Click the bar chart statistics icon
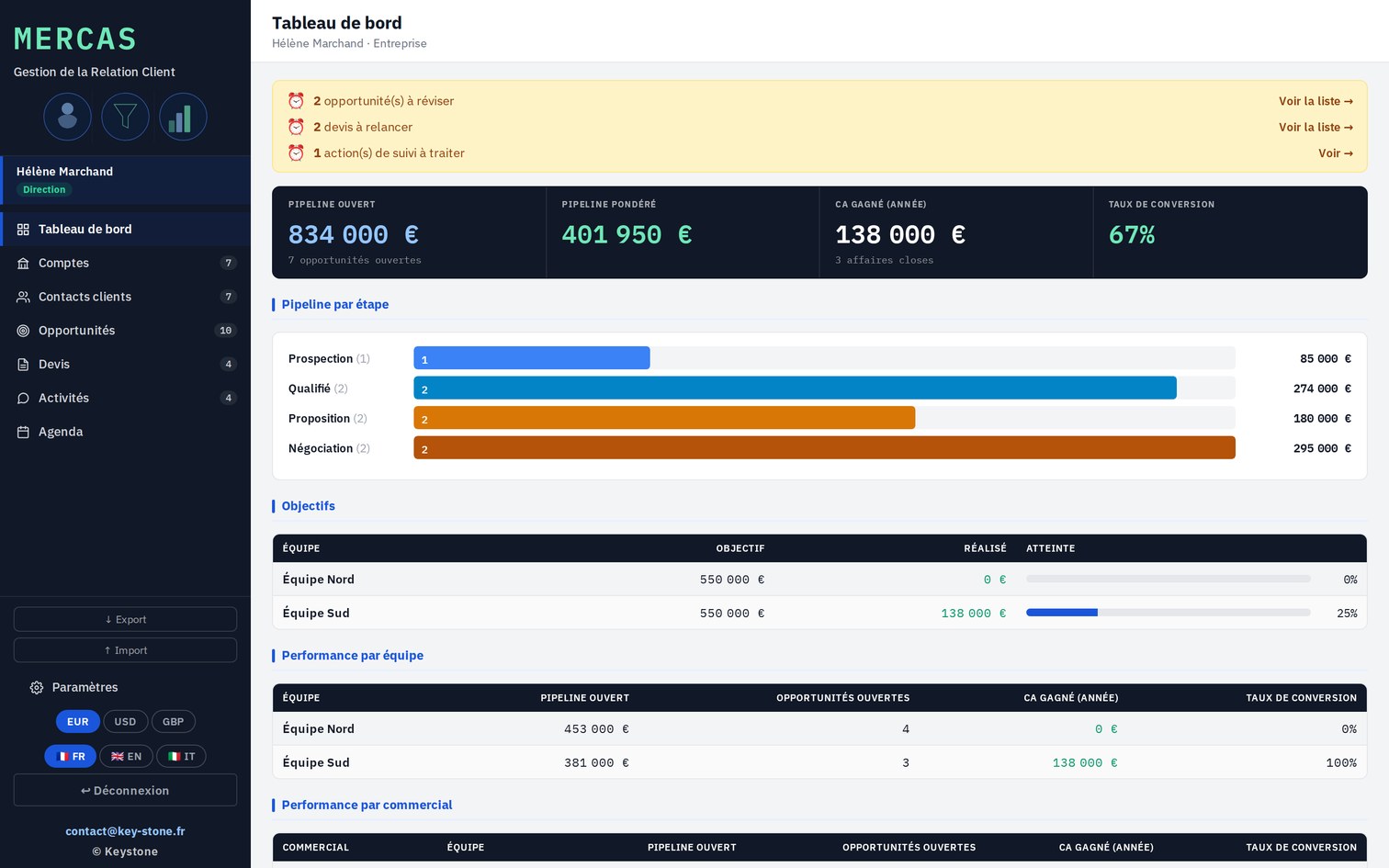Image resolution: width=1389 pixels, height=868 pixels. click(x=183, y=117)
